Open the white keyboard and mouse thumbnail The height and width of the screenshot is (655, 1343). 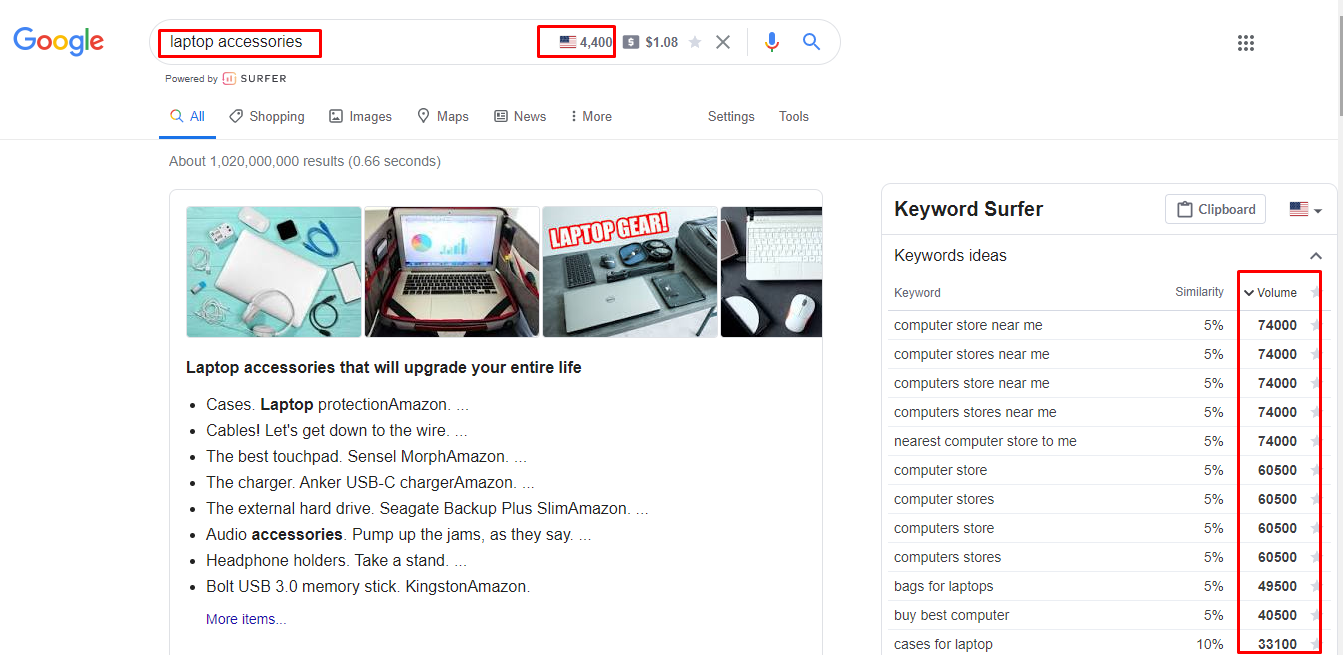[x=771, y=272]
